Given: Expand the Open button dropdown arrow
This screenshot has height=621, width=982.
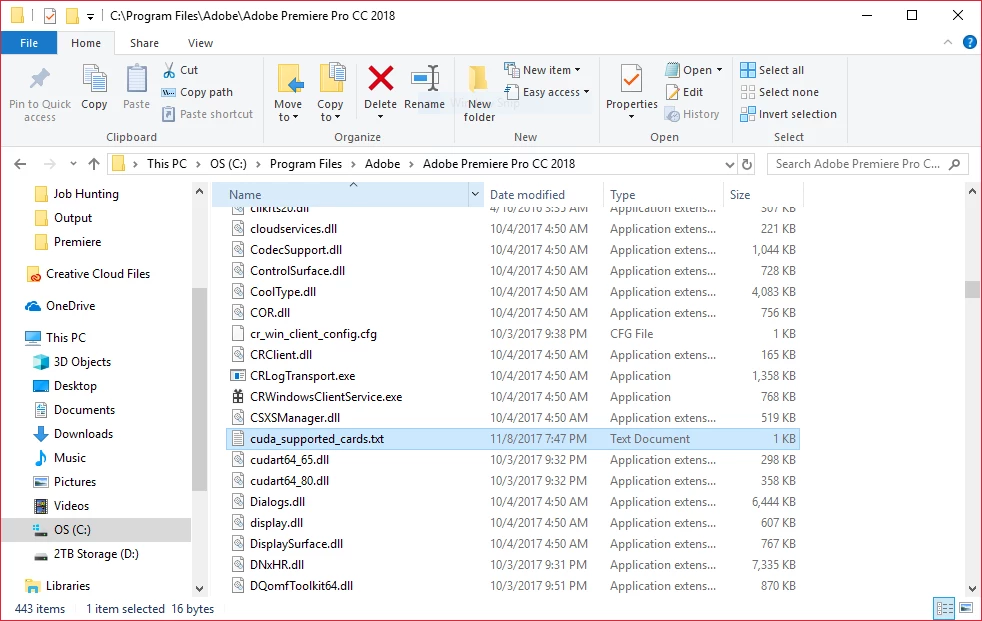Looking at the screenshot, I should (x=720, y=70).
